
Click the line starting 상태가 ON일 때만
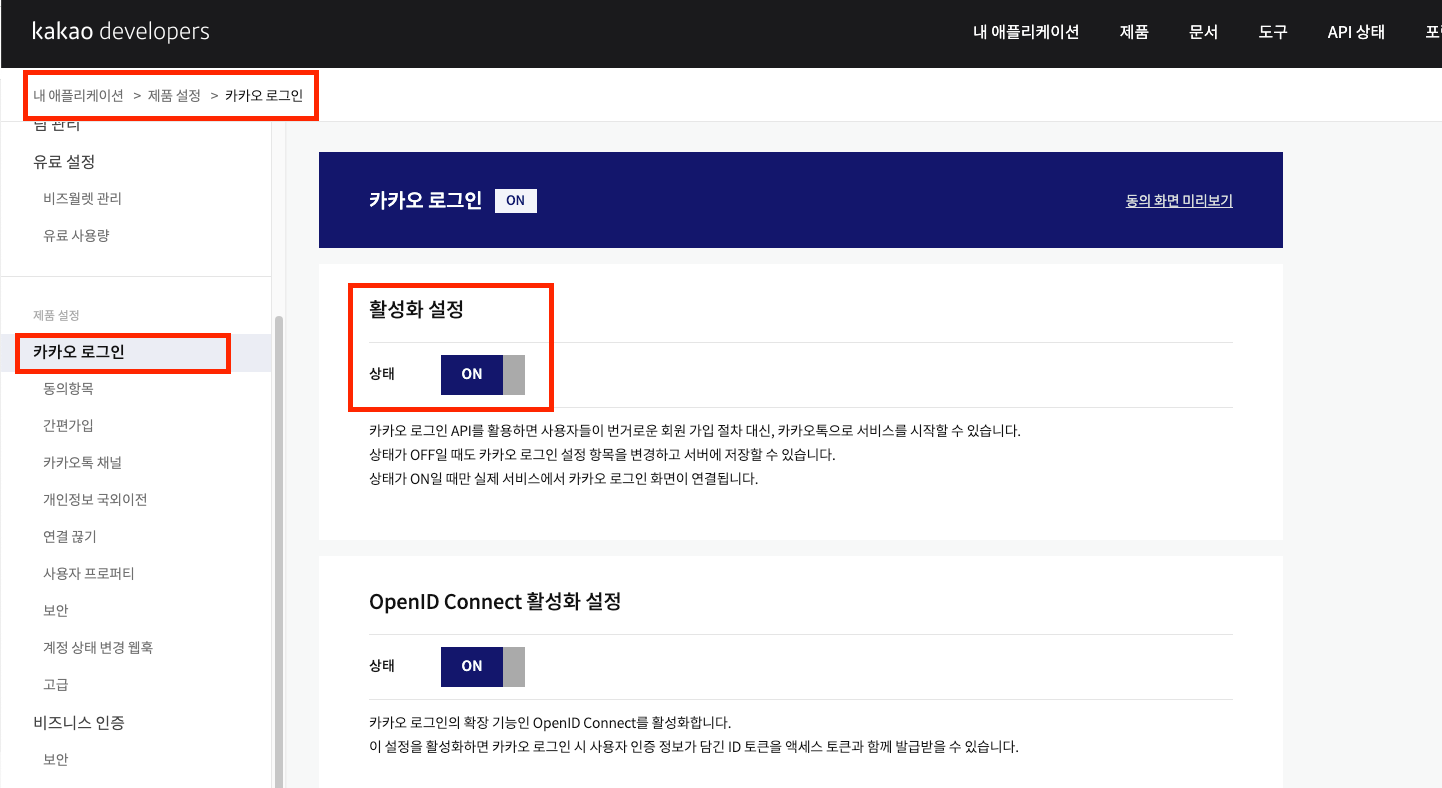pos(564,478)
